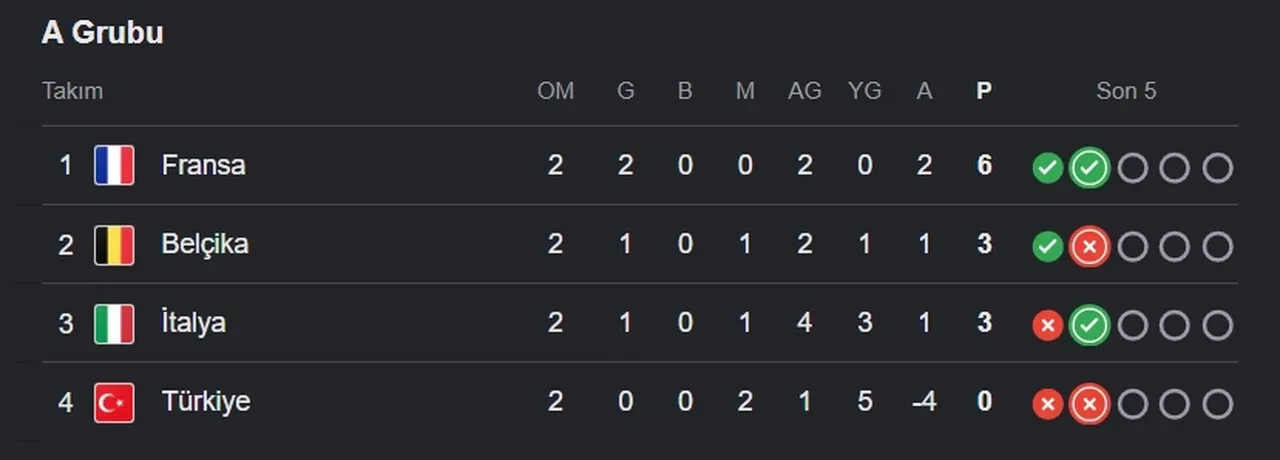
Task: Click the Son 5 column header
Action: 1126,91
